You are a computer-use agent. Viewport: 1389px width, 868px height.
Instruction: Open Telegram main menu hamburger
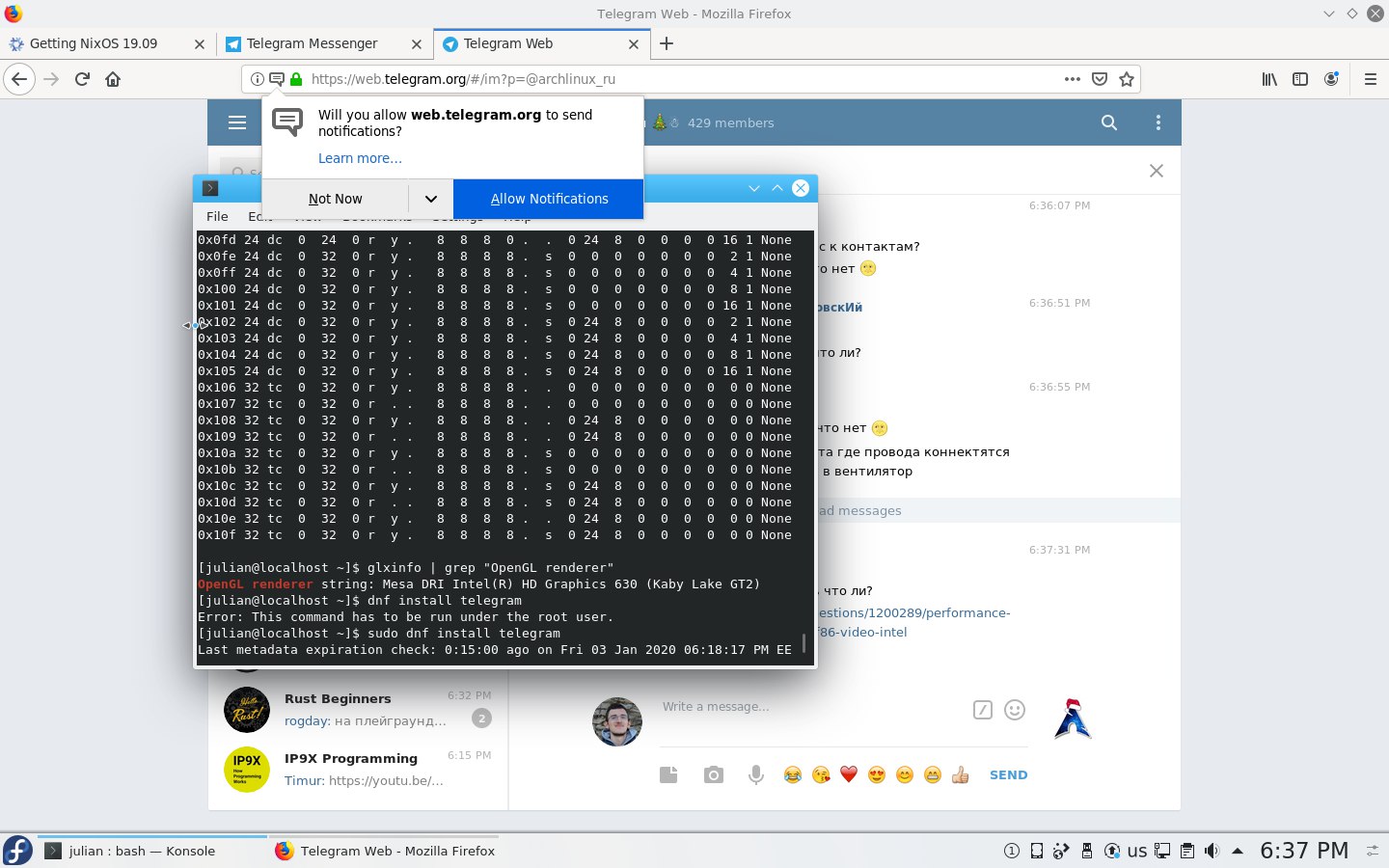[237, 122]
